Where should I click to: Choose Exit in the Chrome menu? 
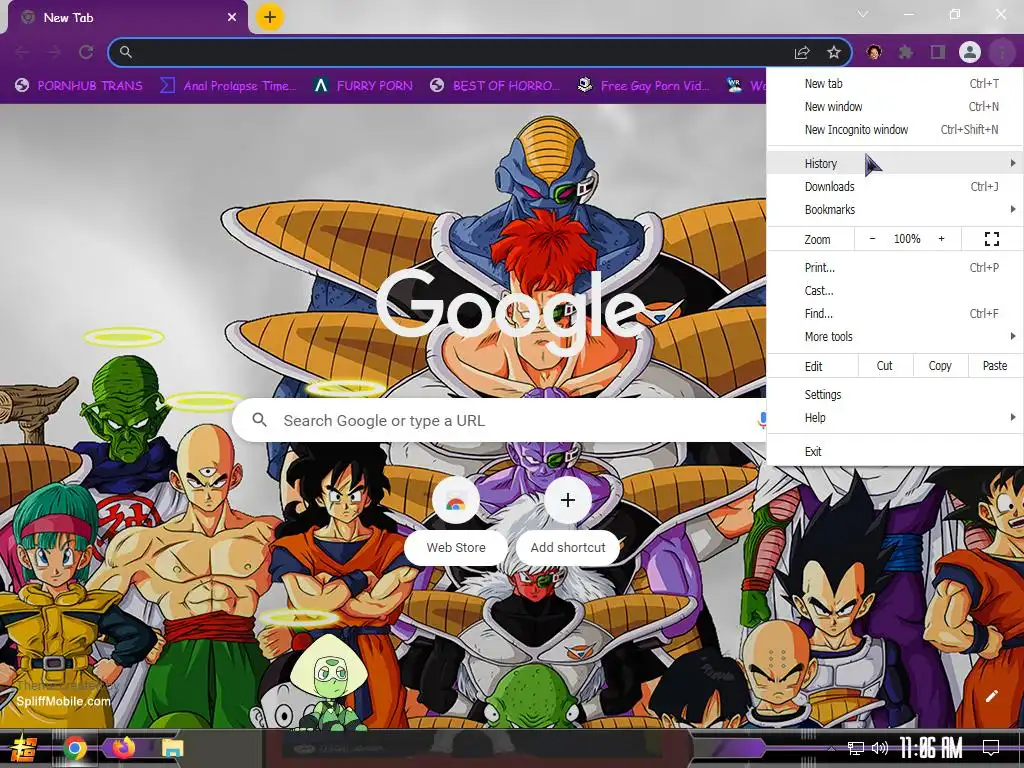[x=895, y=452]
